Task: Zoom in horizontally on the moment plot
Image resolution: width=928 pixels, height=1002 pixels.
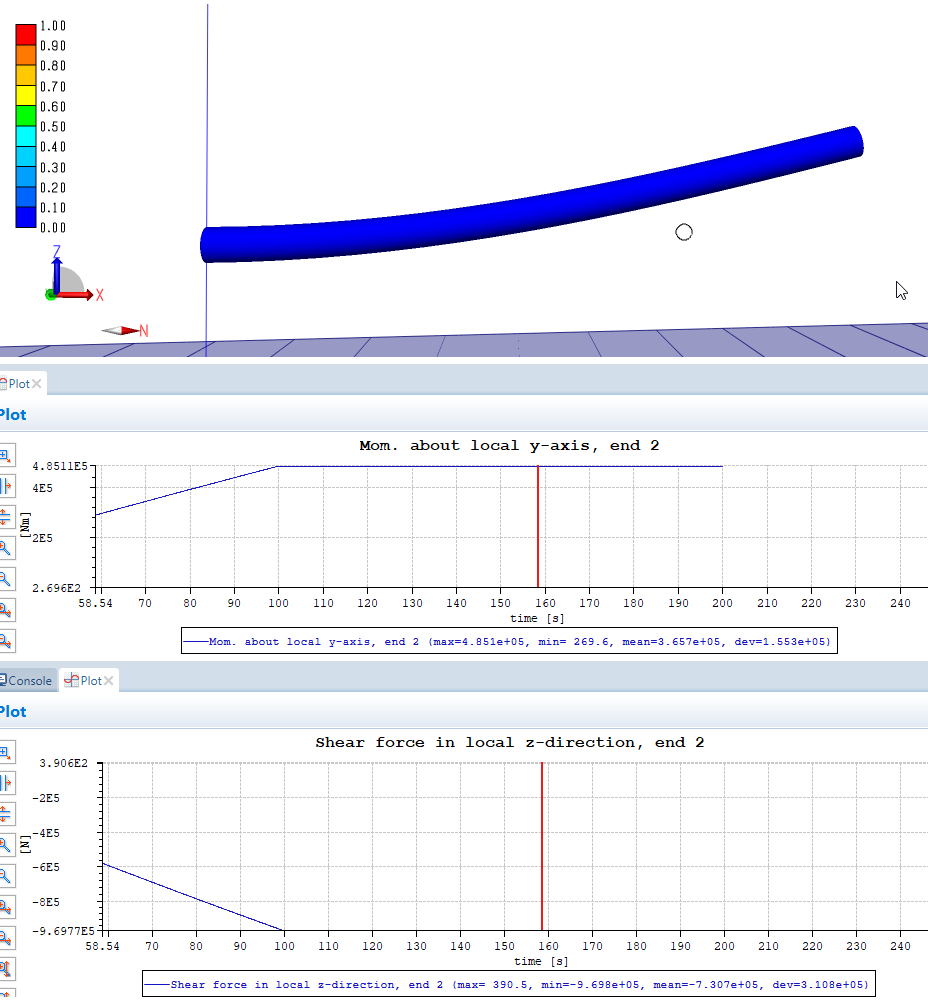Action: (5, 610)
